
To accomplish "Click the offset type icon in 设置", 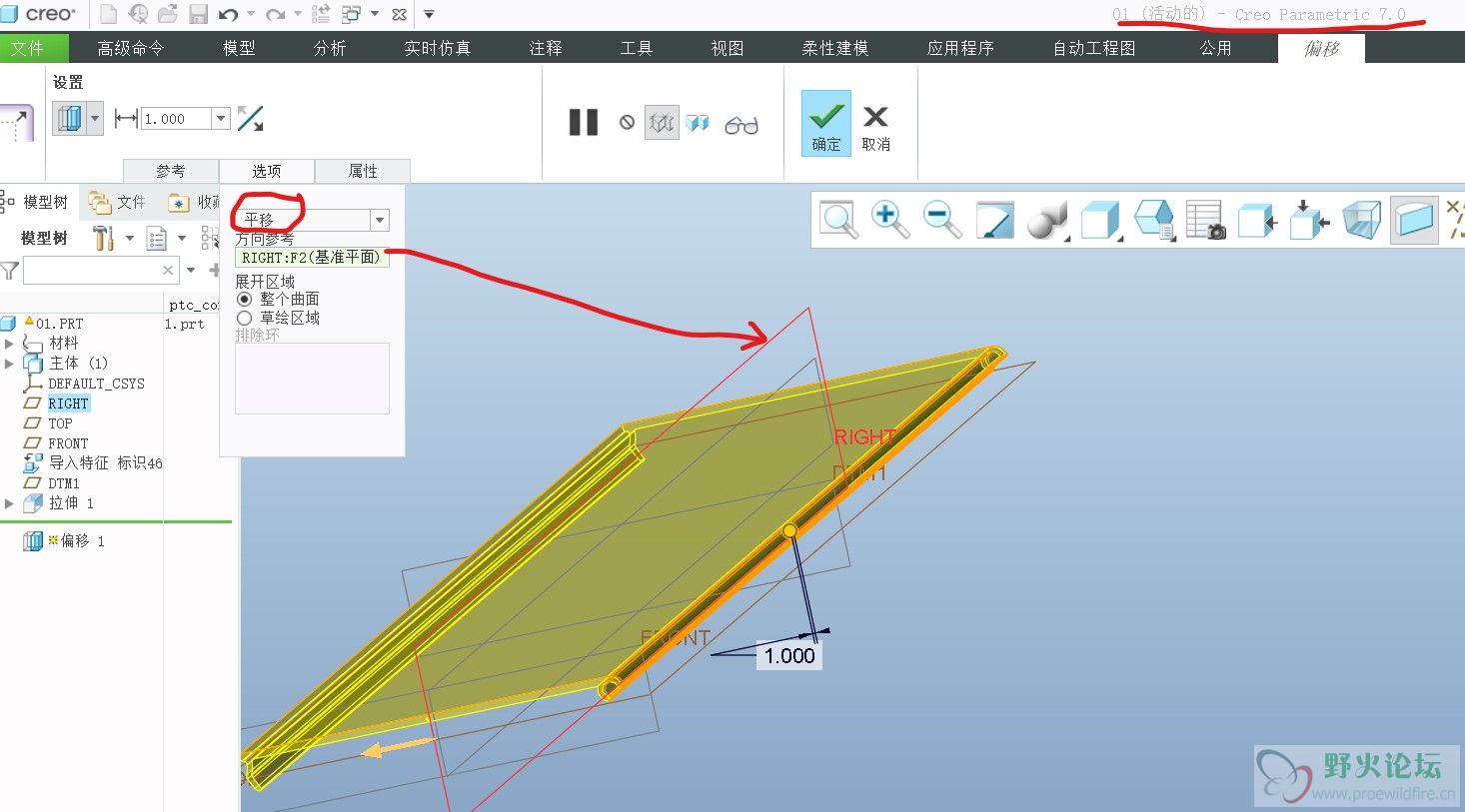I will pos(69,119).
